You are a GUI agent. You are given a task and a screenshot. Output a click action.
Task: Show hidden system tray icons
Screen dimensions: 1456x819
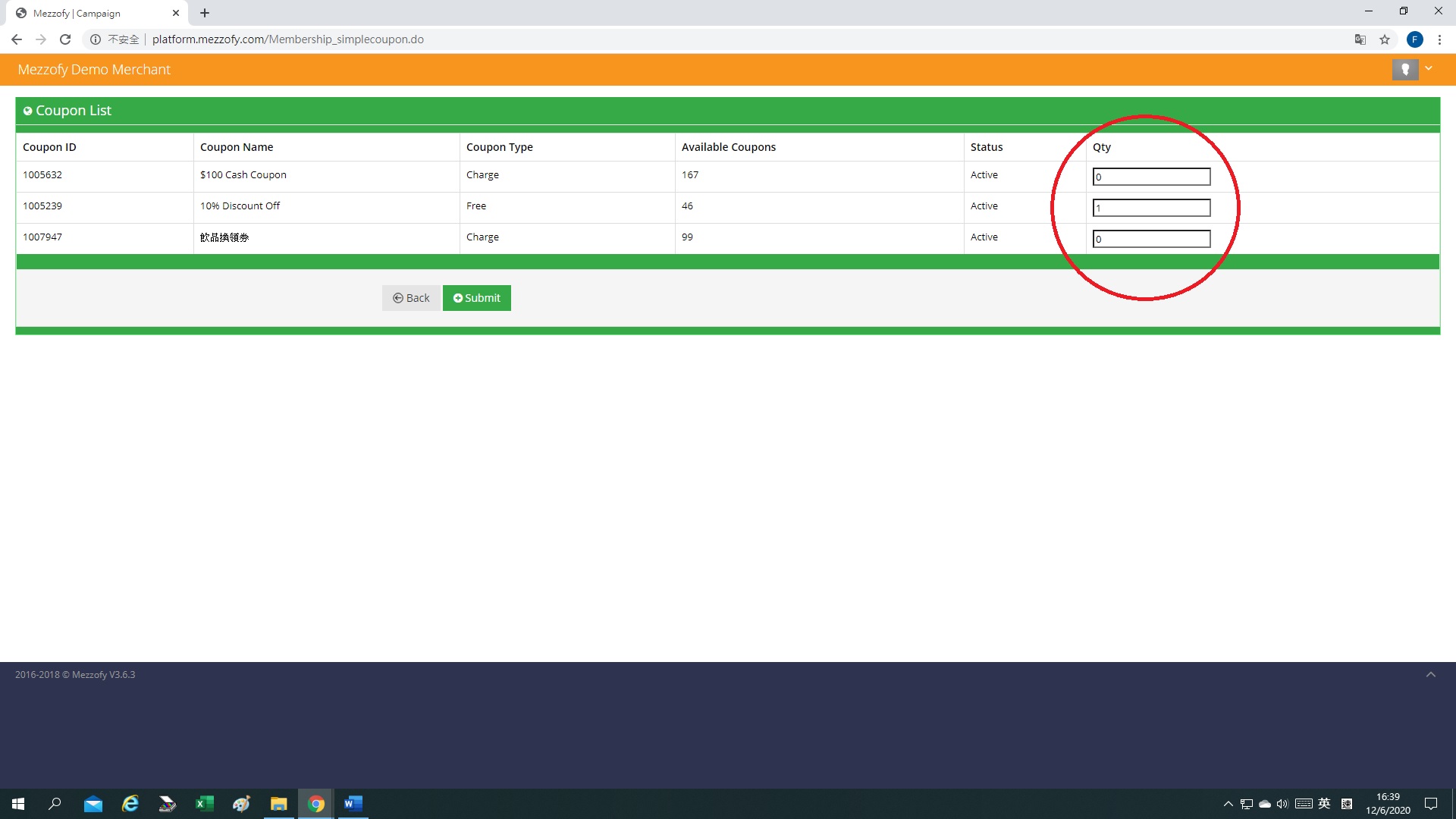1228,804
